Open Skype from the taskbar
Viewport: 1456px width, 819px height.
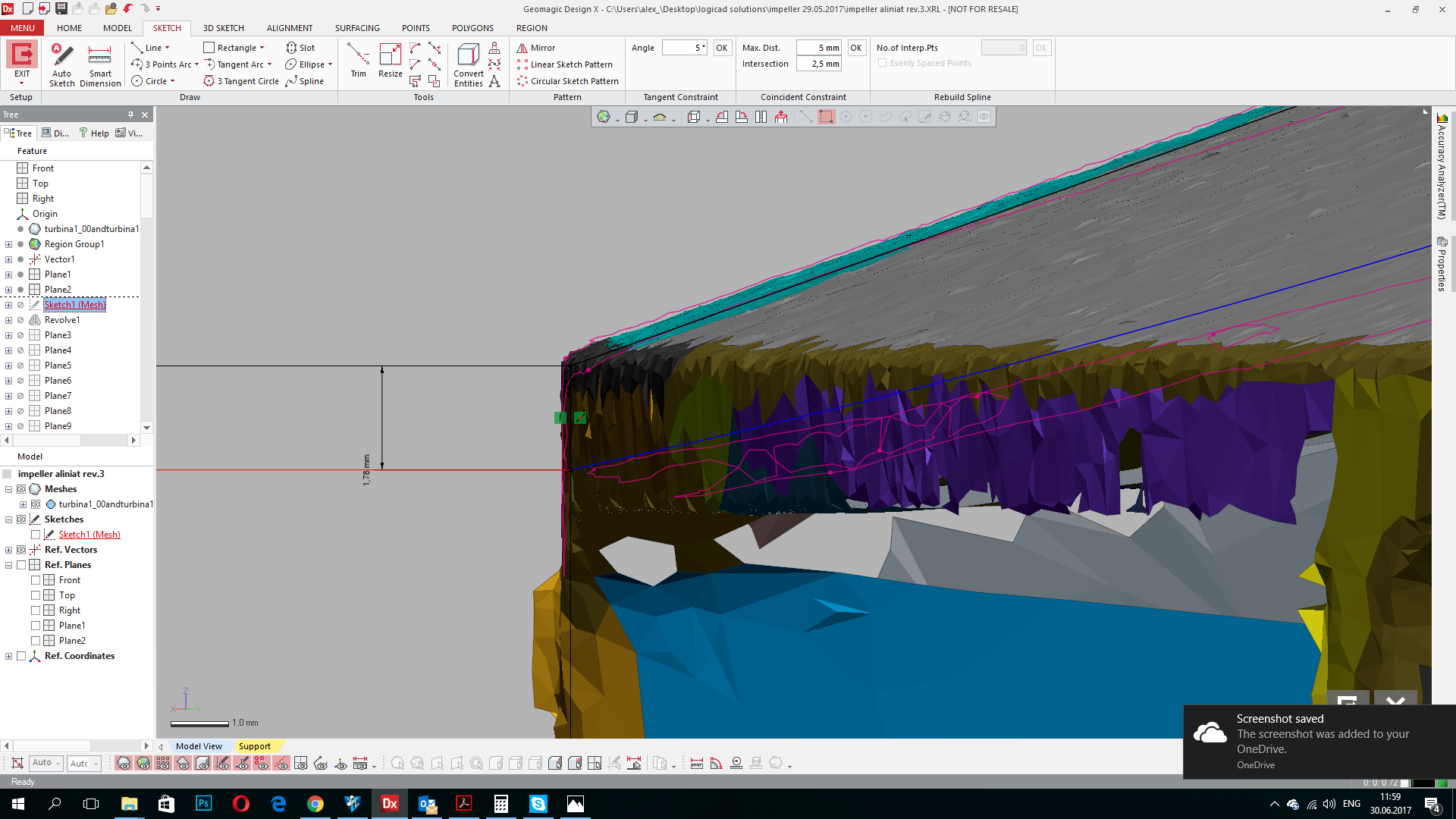538,804
